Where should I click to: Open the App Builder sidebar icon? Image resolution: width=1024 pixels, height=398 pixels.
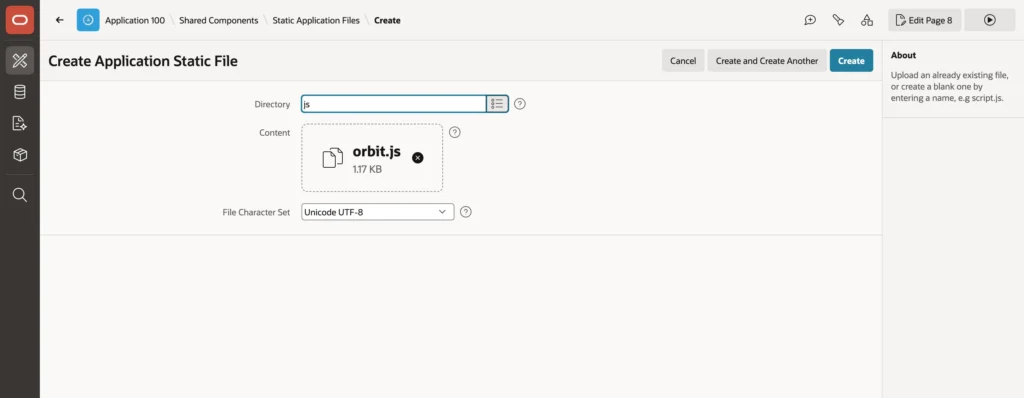point(20,61)
